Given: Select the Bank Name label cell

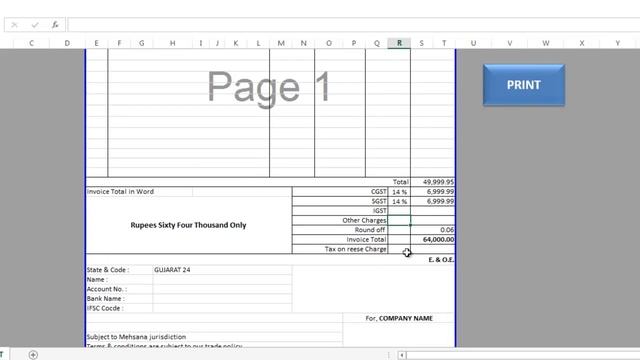Looking at the screenshot, I should pos(119,299).
